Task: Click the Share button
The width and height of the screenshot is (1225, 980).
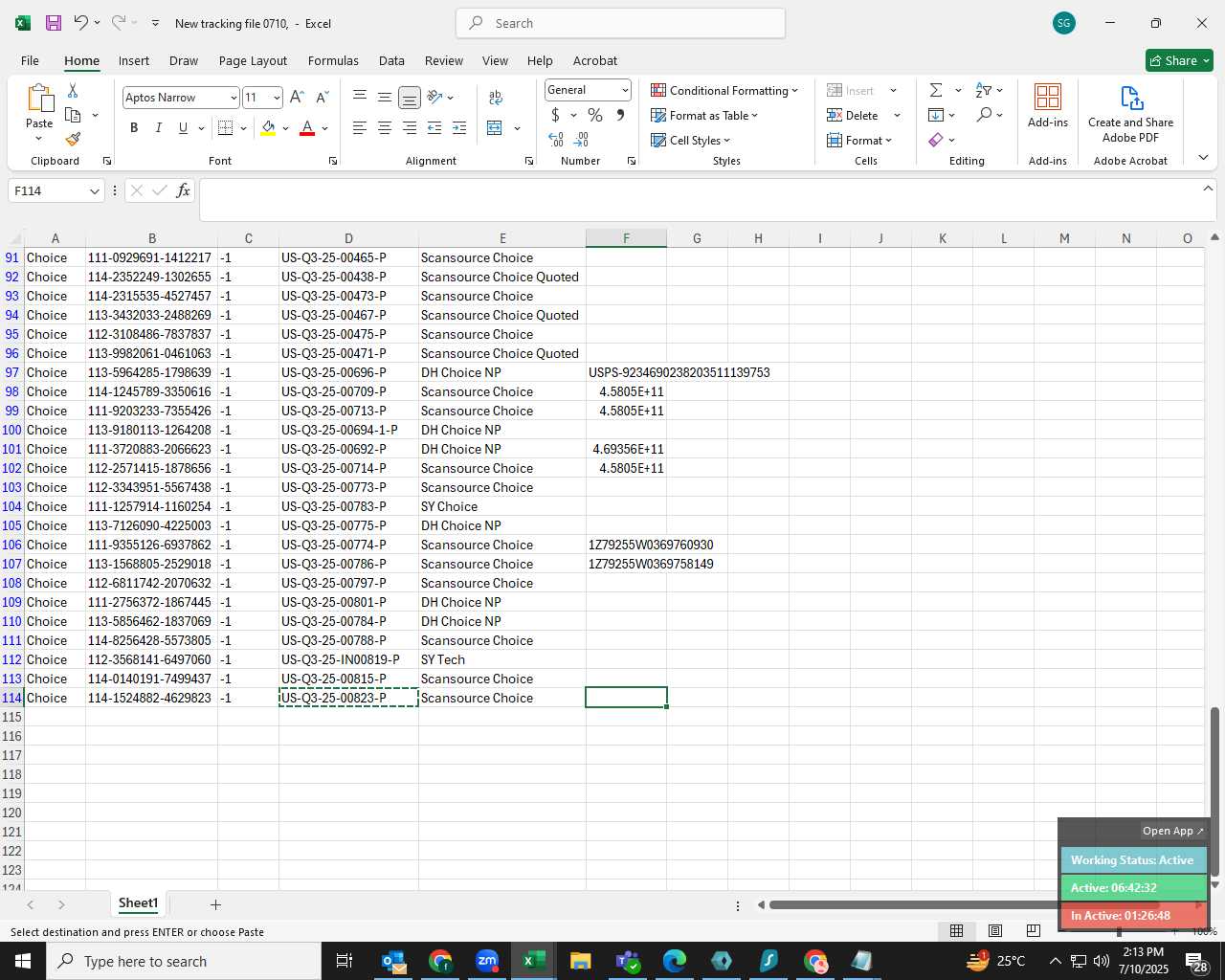Action: coord(1179,60)
